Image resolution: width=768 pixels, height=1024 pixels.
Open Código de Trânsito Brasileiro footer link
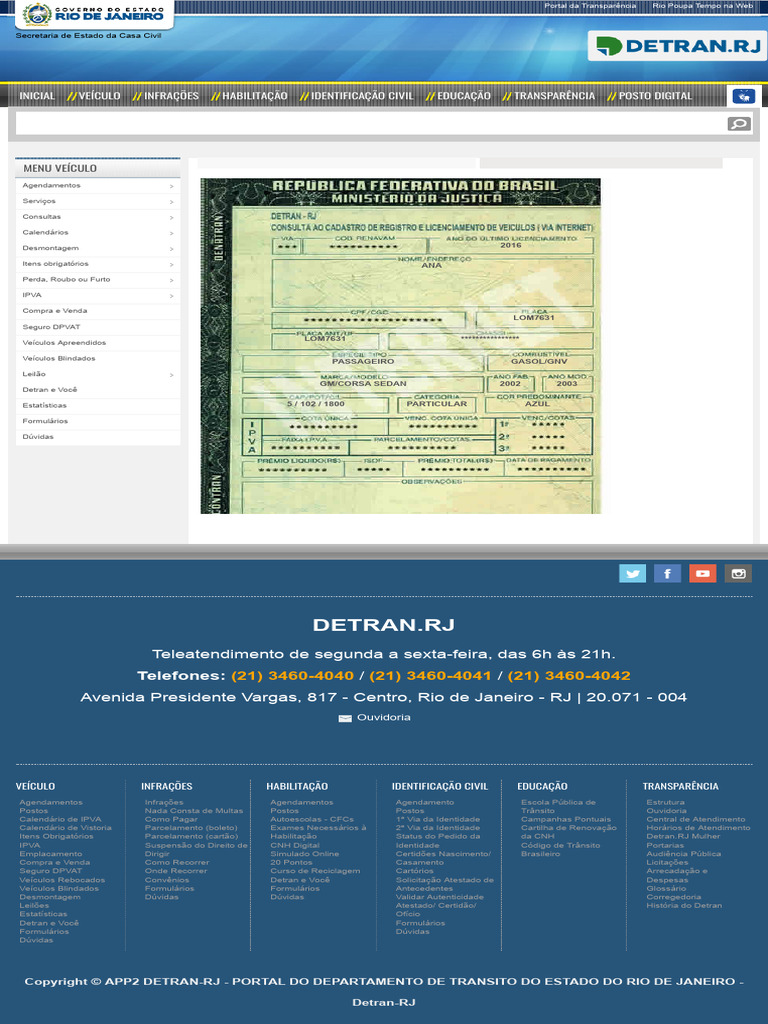[560, 849]
